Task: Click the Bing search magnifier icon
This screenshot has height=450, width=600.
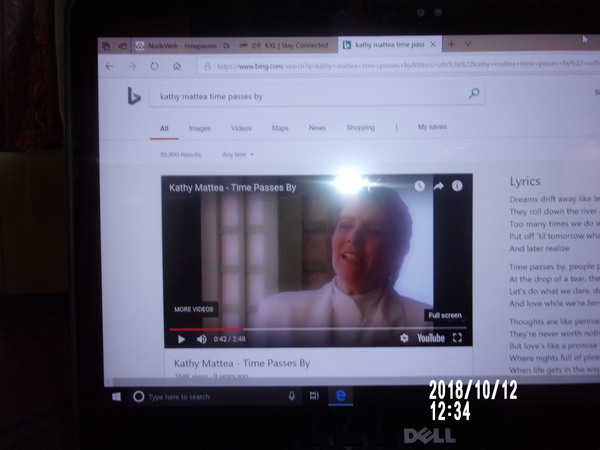Action: 474,94
